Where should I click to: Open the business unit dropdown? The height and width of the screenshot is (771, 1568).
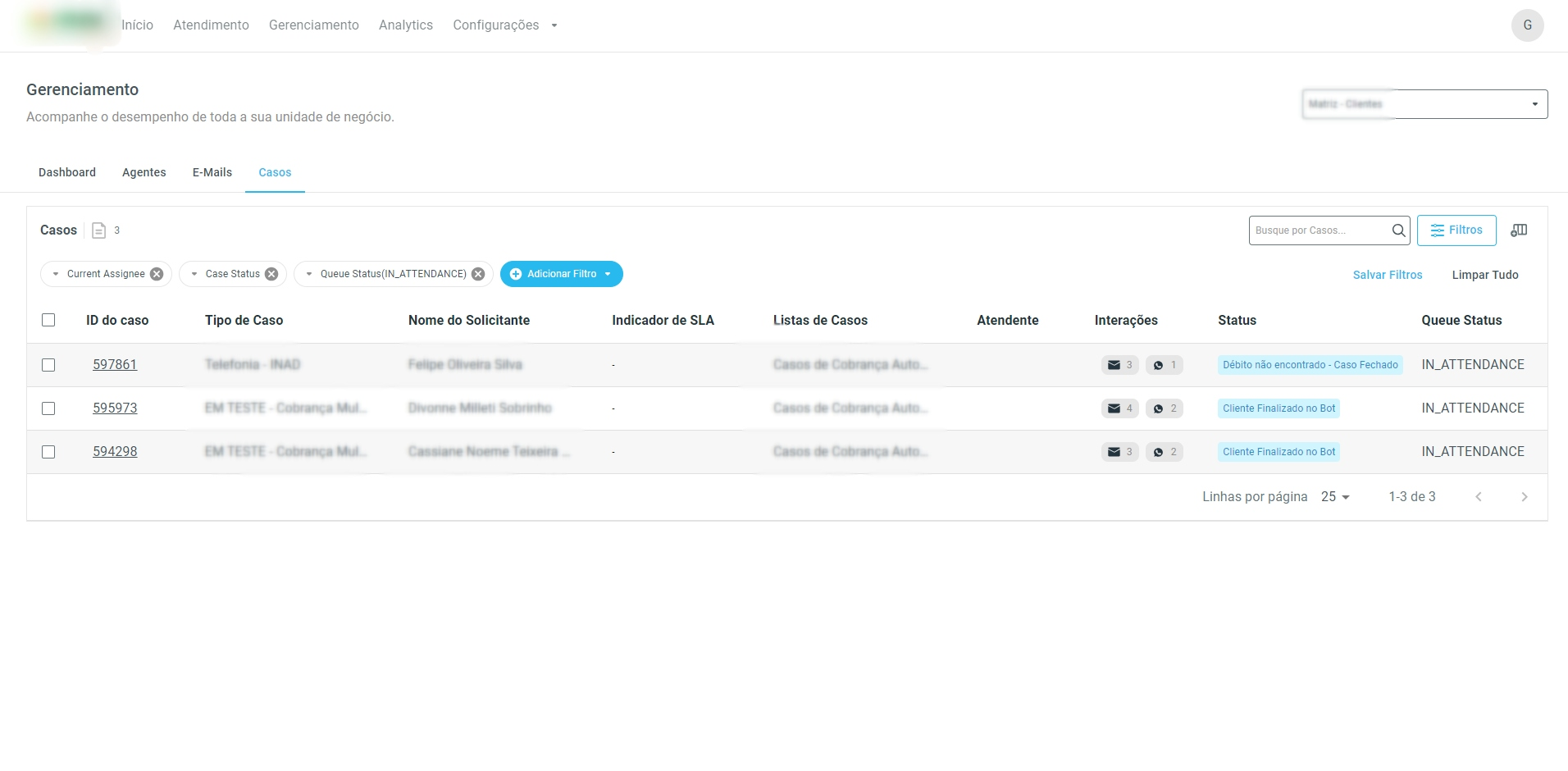click(1424, 104)
